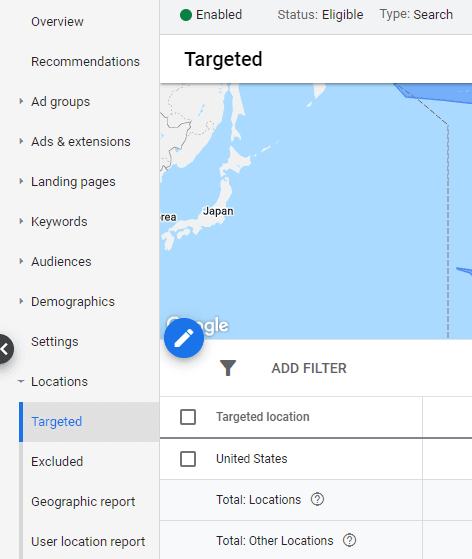Open help icon beside Total: Other Locations
472x559 pixels.
(349, 540)
